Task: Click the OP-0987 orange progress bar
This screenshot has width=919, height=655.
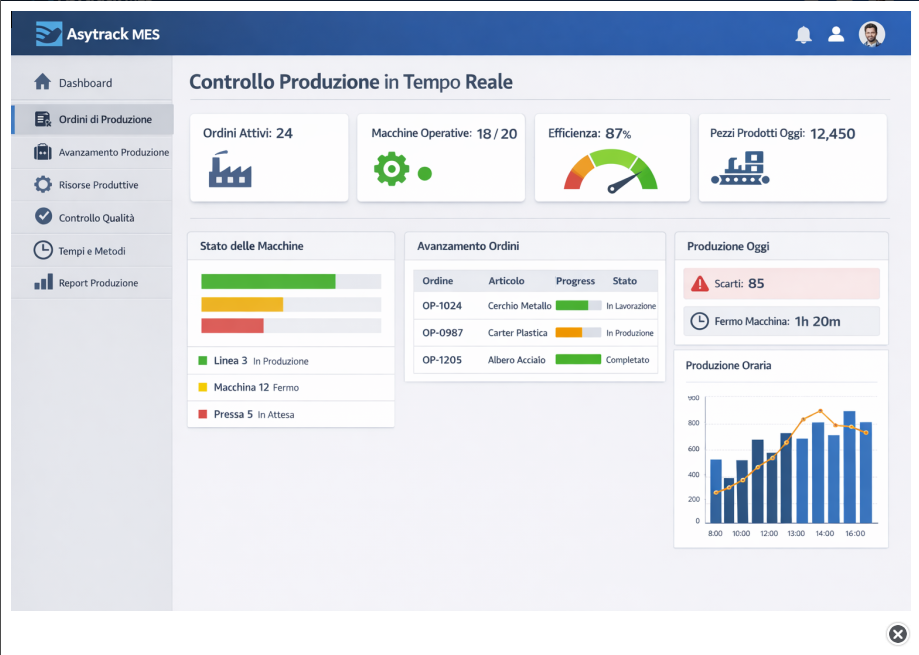Action: tap(578, 332)
